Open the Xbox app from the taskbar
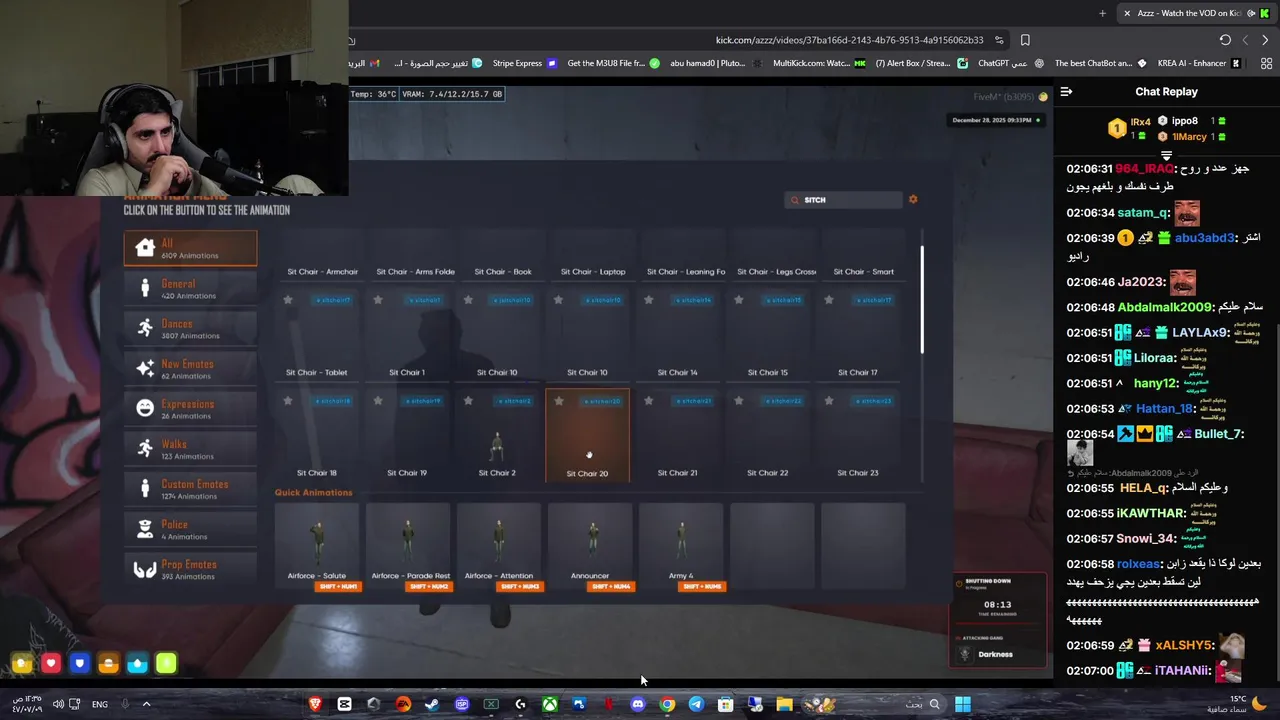Screen dimensions: 1280x720 (x=550, y=704)
